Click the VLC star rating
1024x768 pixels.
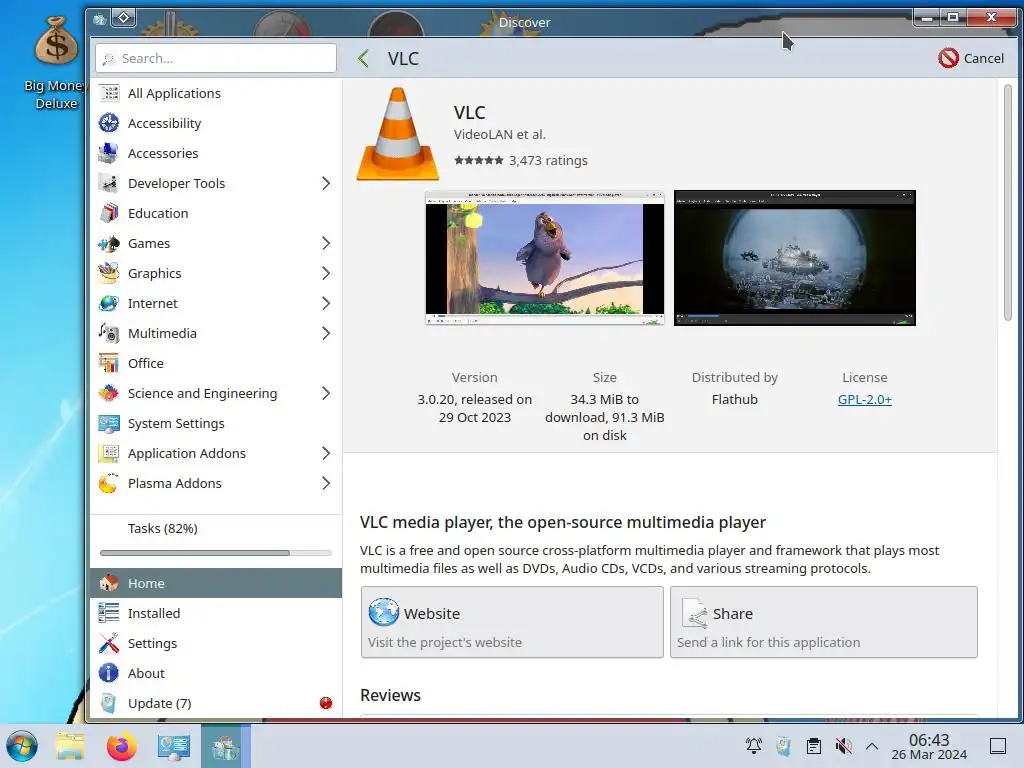[x=479, y=161]
